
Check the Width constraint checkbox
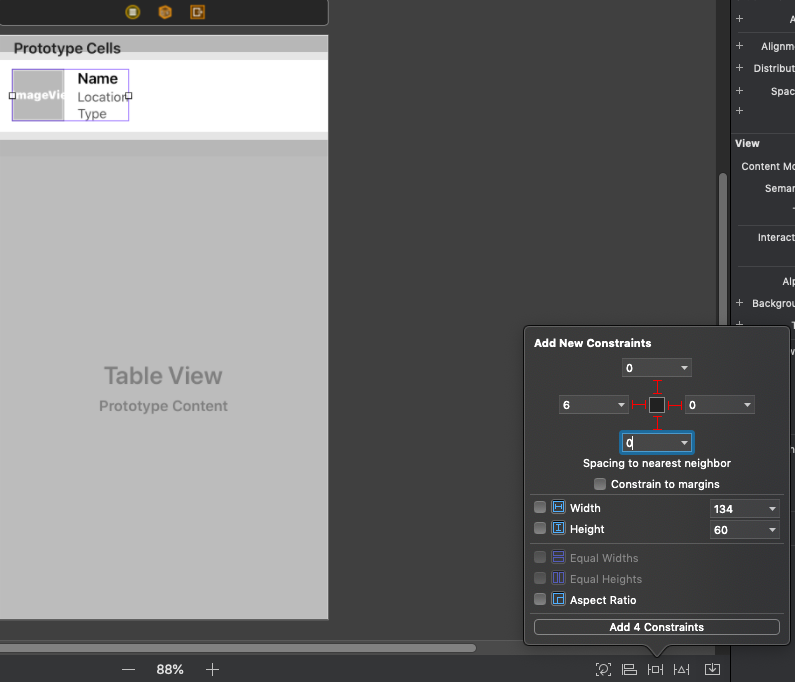pos(540,508)
